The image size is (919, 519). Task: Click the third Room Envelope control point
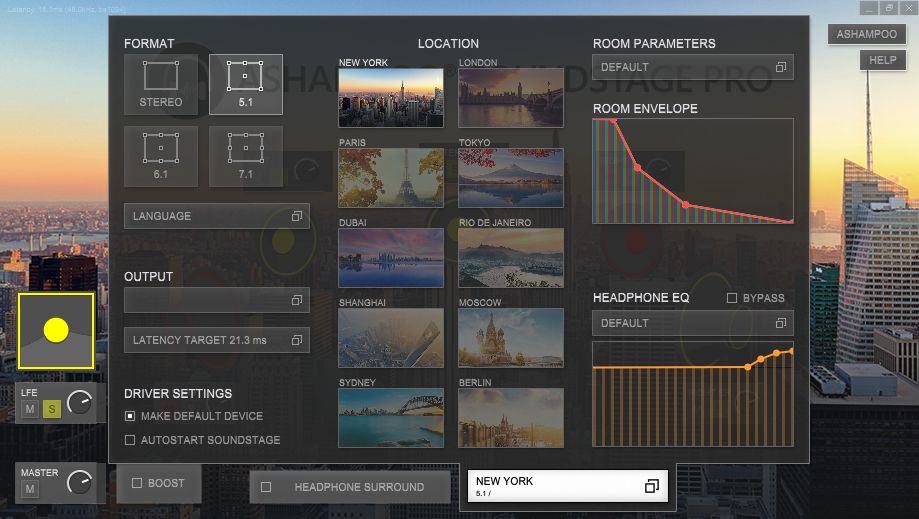pyautogui.click(x=686, y=204)
